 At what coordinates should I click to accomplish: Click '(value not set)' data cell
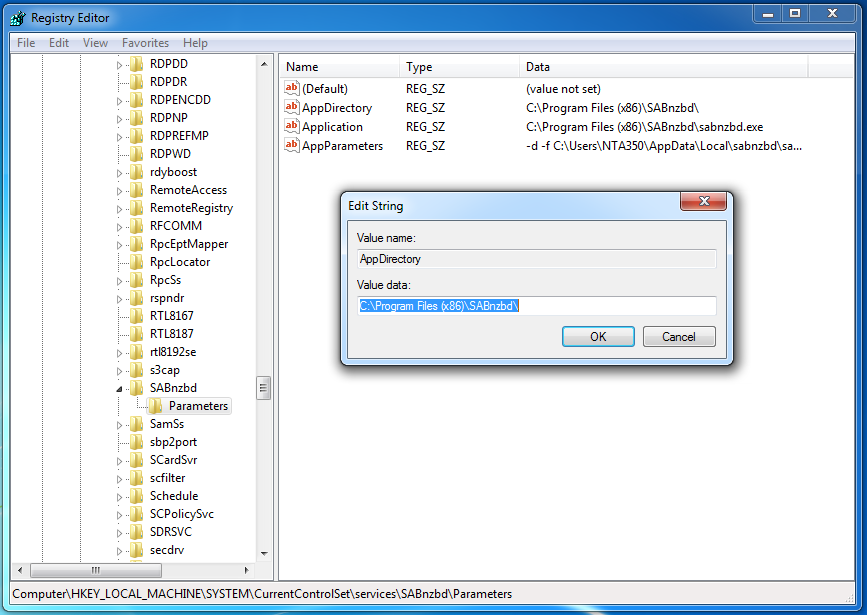[563, 88]
